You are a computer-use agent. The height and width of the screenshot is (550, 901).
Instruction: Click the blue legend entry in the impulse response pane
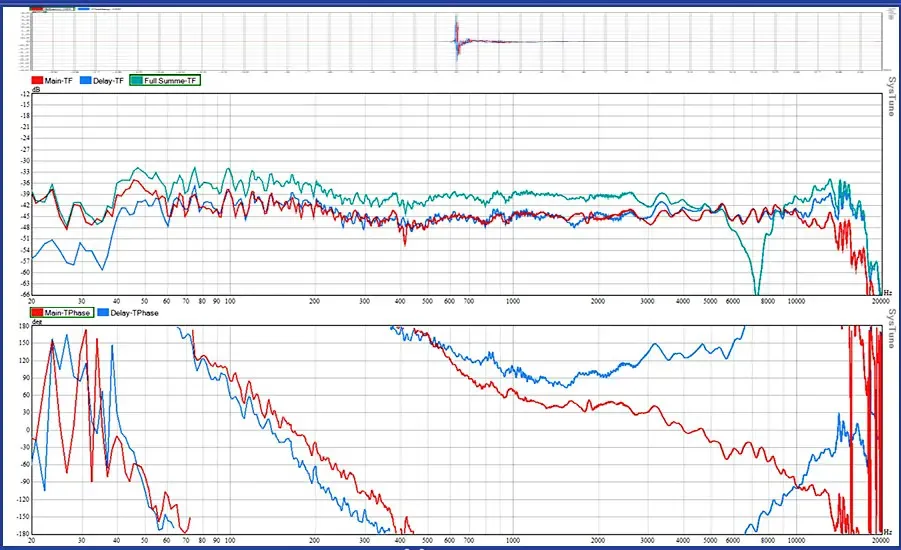coord(100,8)
